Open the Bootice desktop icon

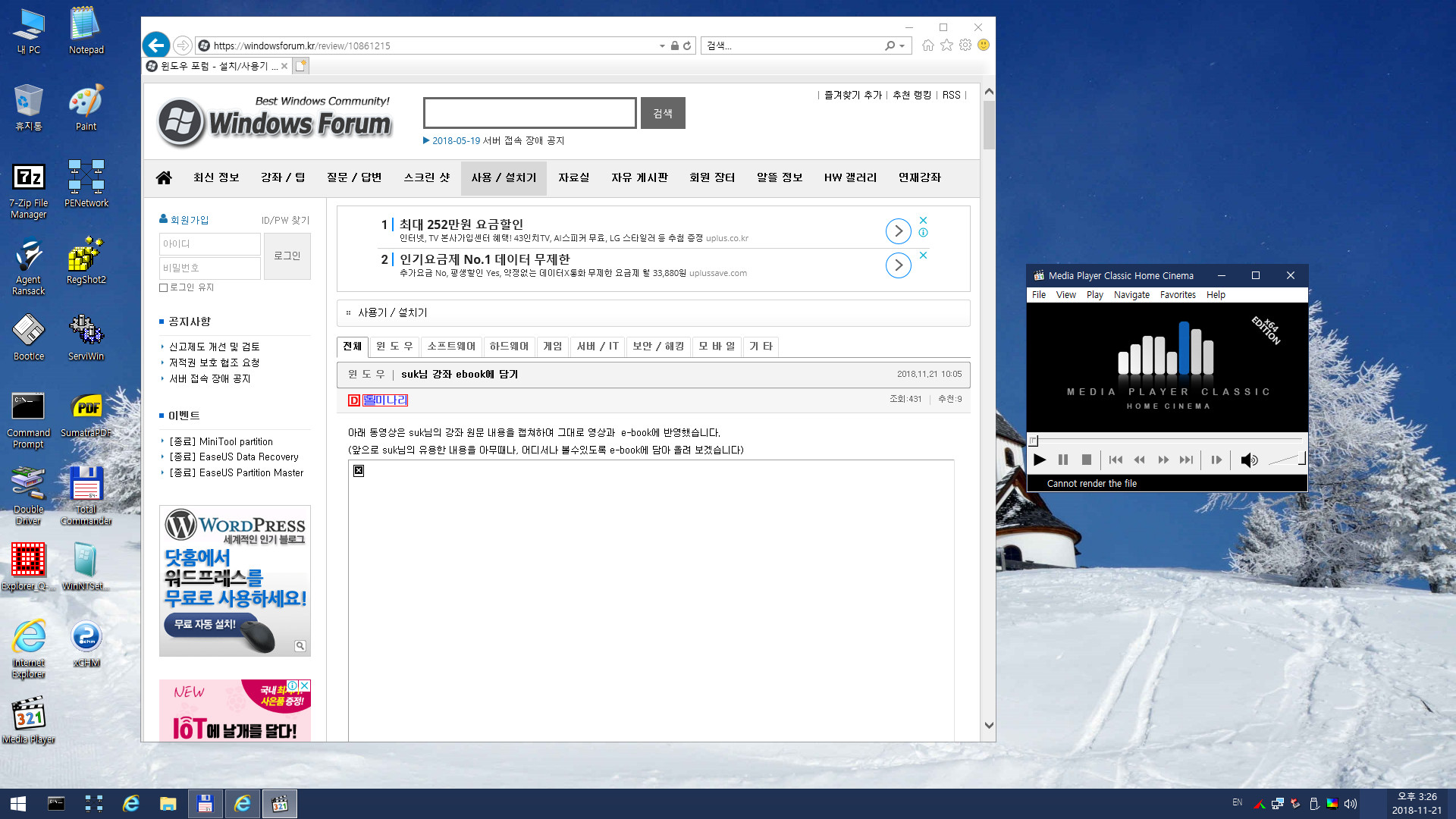point(29,337)
